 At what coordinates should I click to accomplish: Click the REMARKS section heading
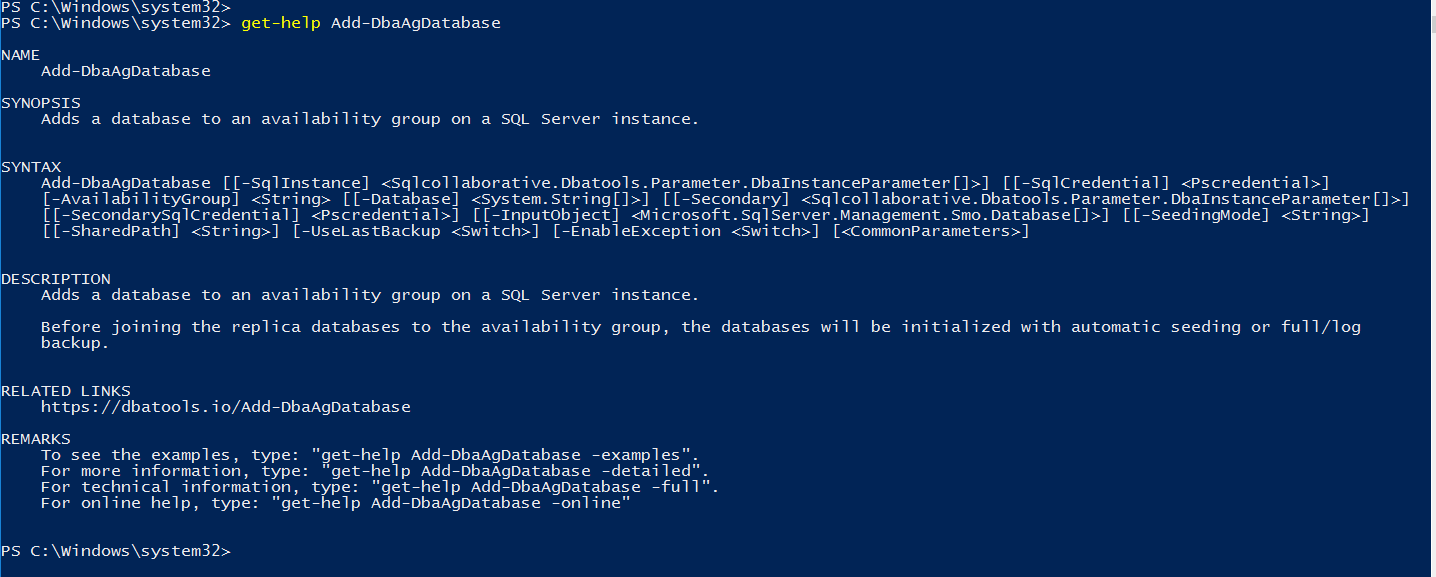pyautogui.click(x=36, y=439)
